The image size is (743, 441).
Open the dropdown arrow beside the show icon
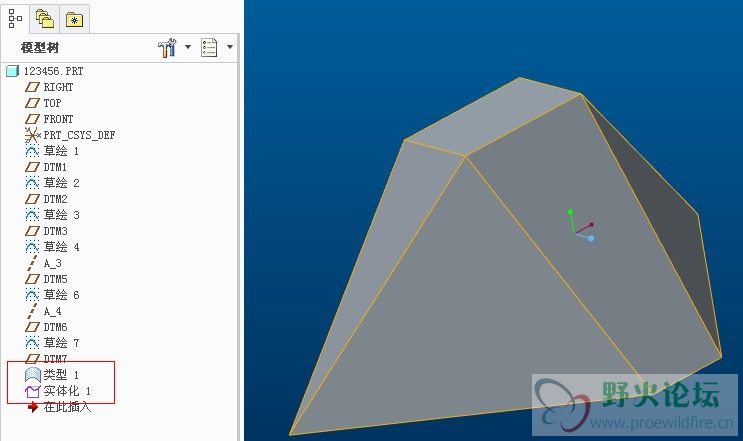[x=230, y=47]
